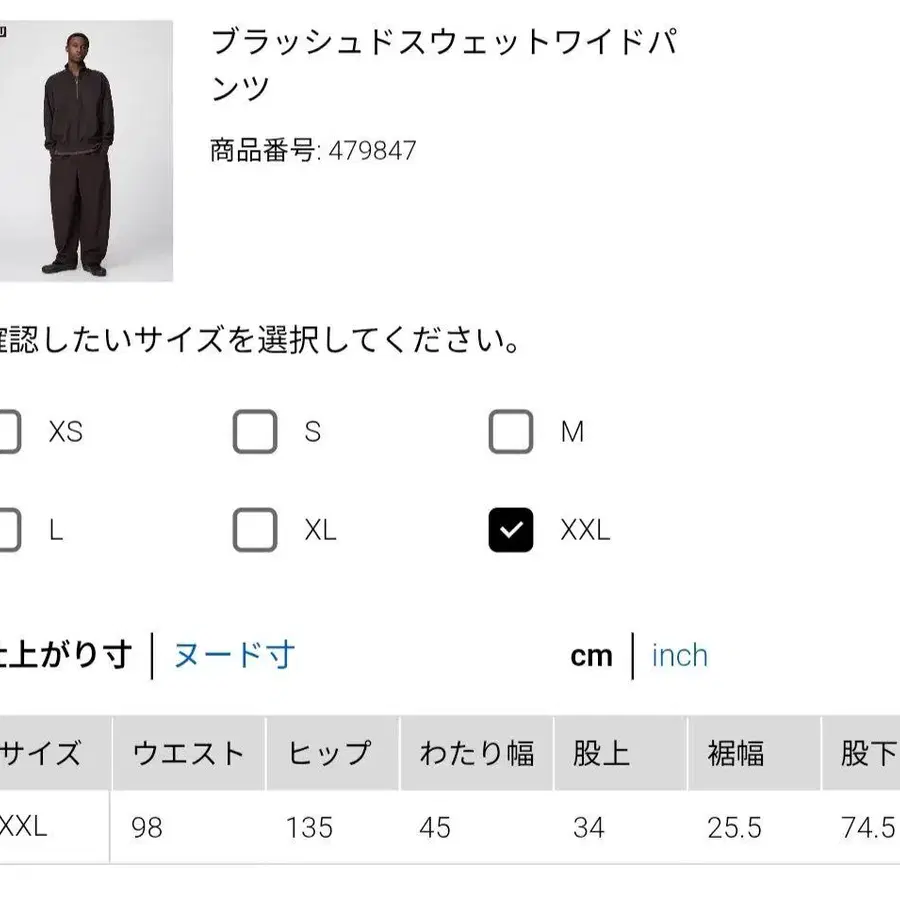Select the XS size checkbox

[8, 432]
